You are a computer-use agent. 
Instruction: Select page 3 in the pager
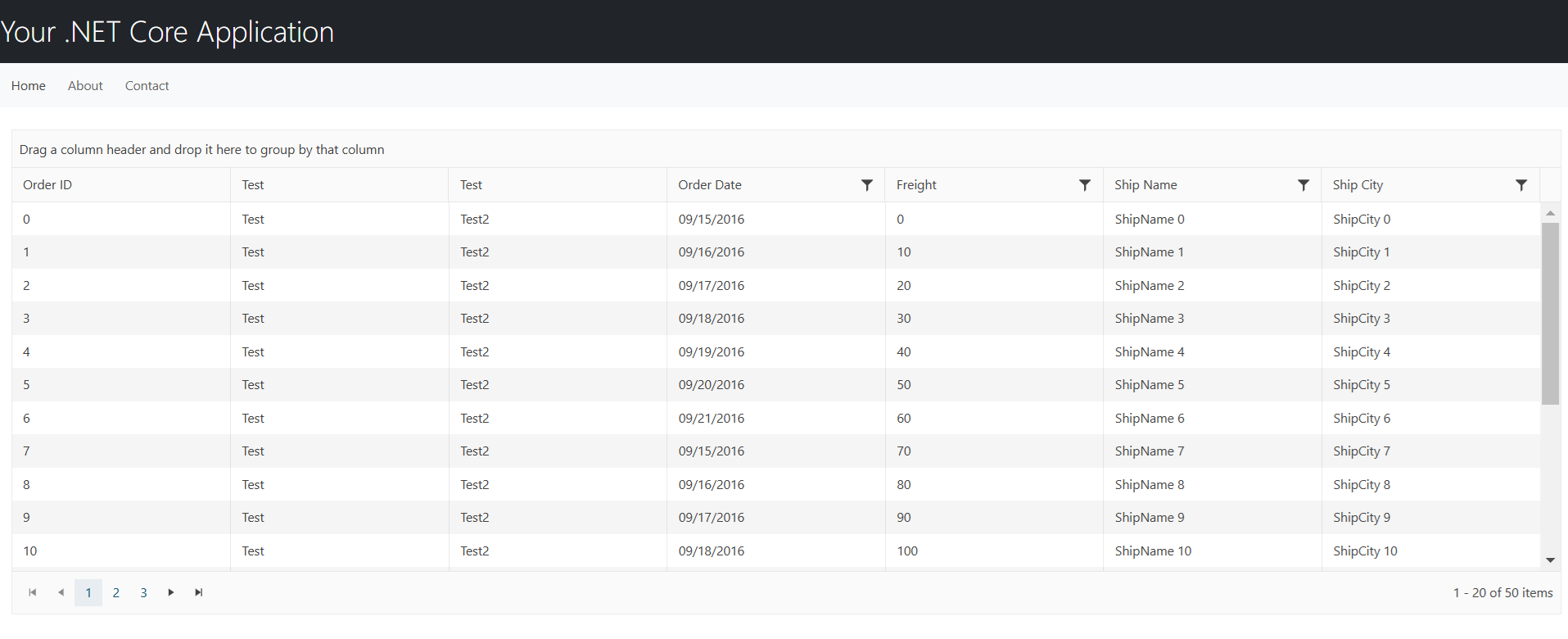point(144,592)
